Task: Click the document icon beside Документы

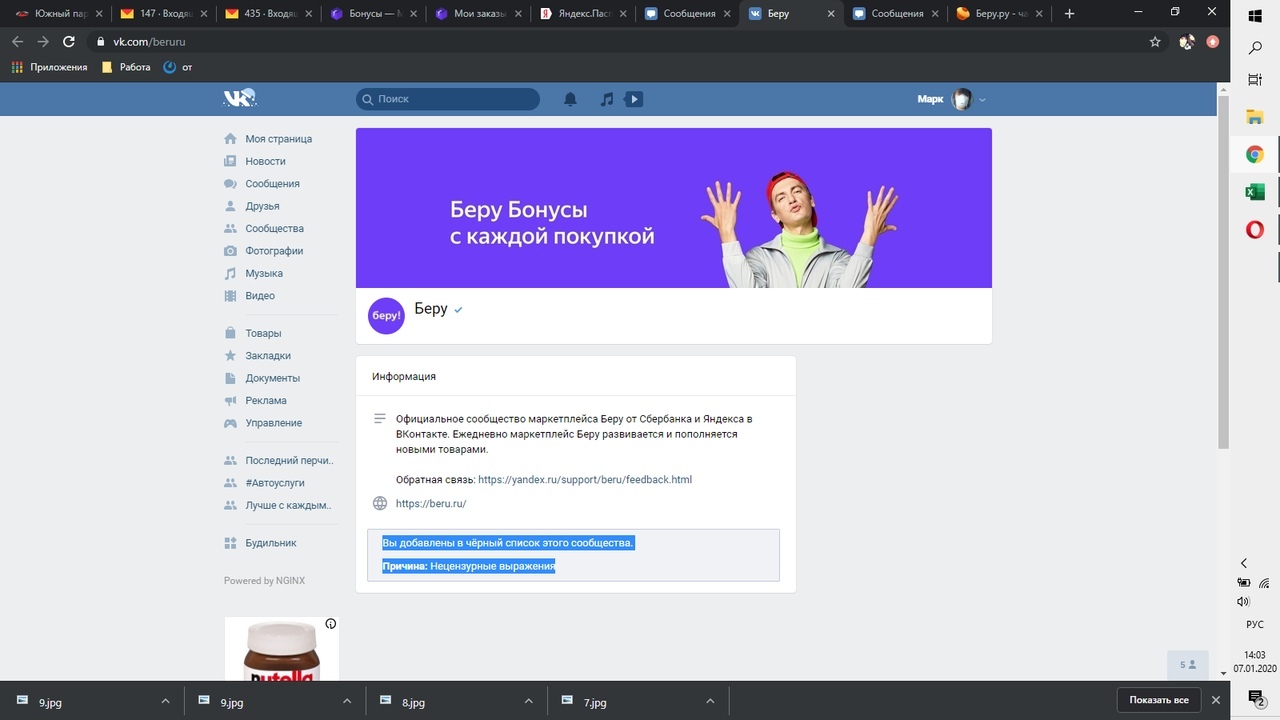Action: coord(231,378)
